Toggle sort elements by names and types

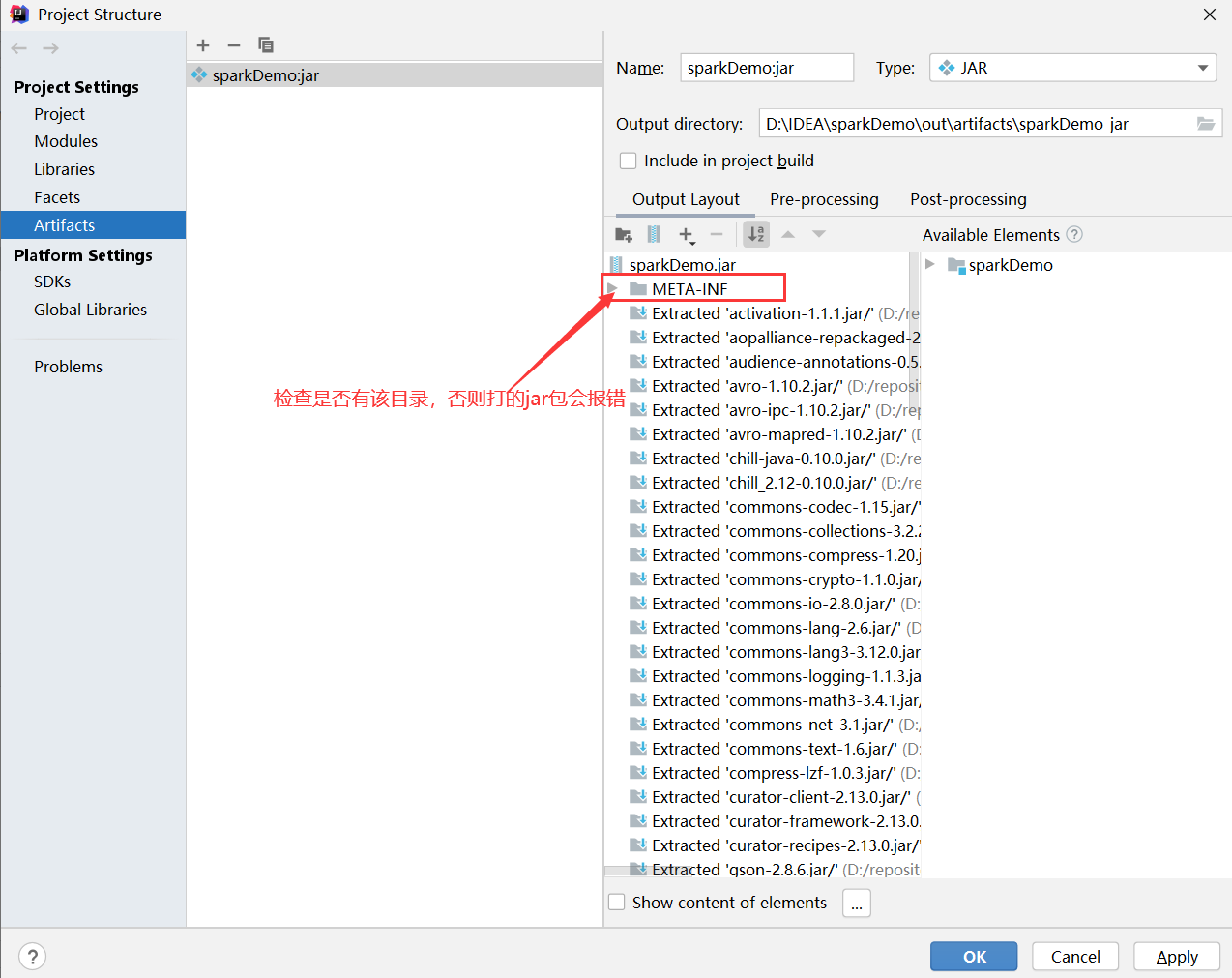[756, 234]
